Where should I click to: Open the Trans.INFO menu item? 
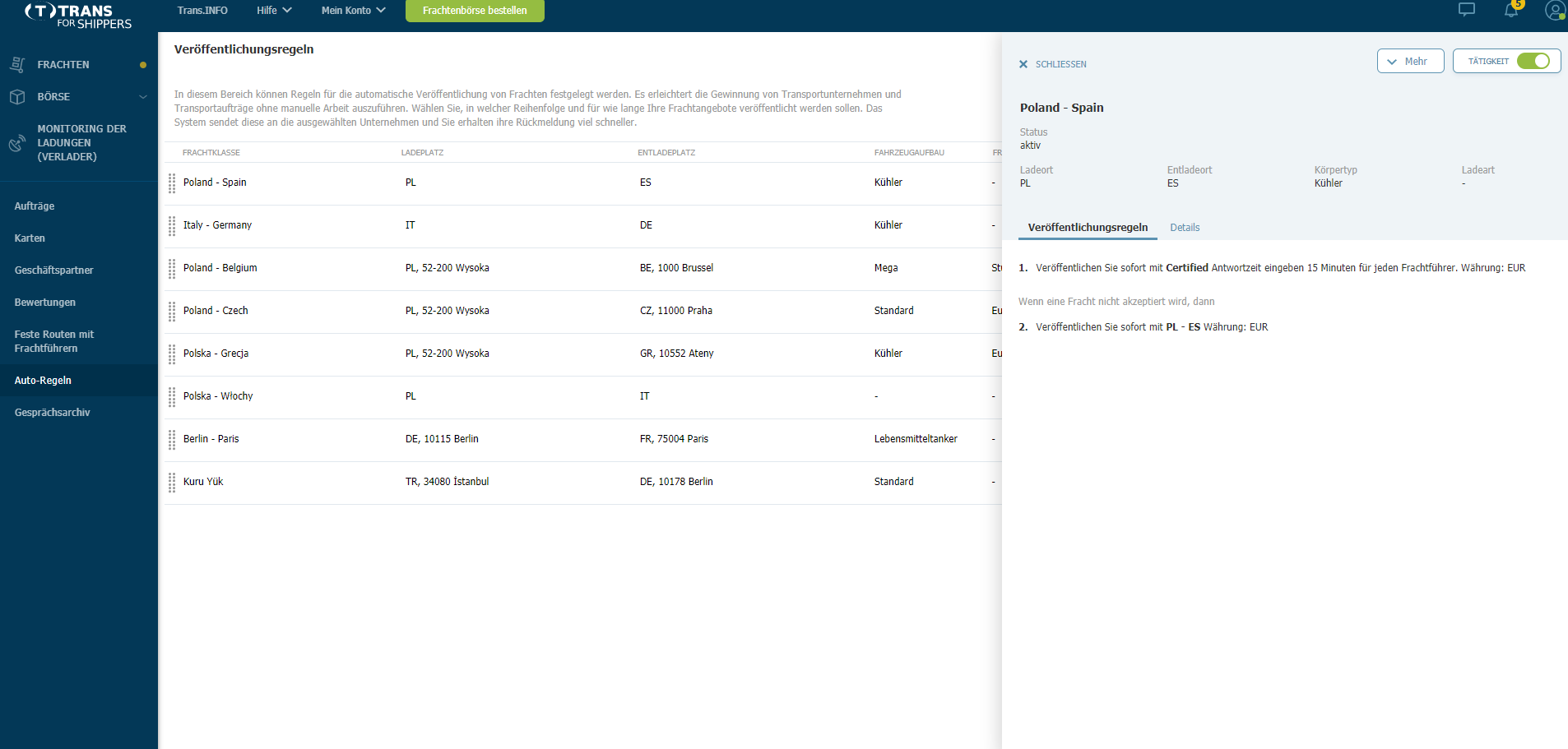pyautogui.click(x=202, y=11)
